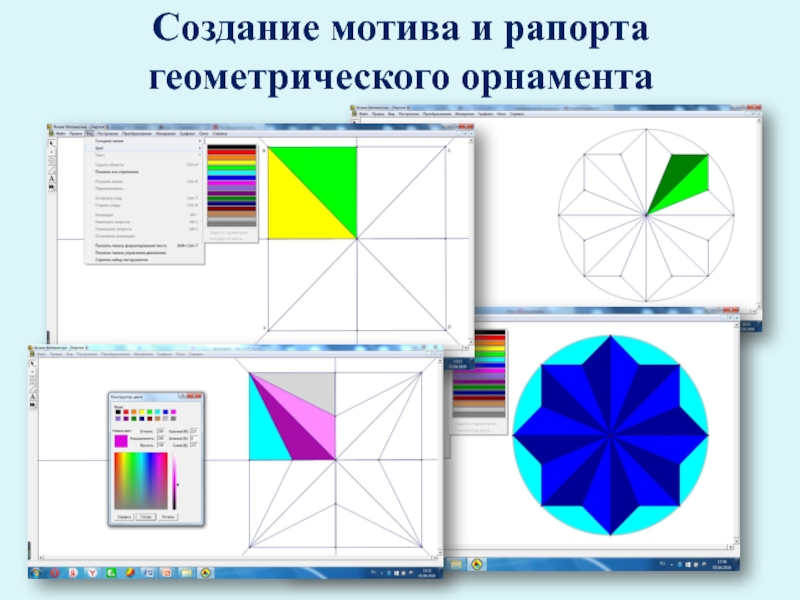Open Yandex Browser from the bottom-left taskbar
The image size is (800, 600).
coord(92,572)
